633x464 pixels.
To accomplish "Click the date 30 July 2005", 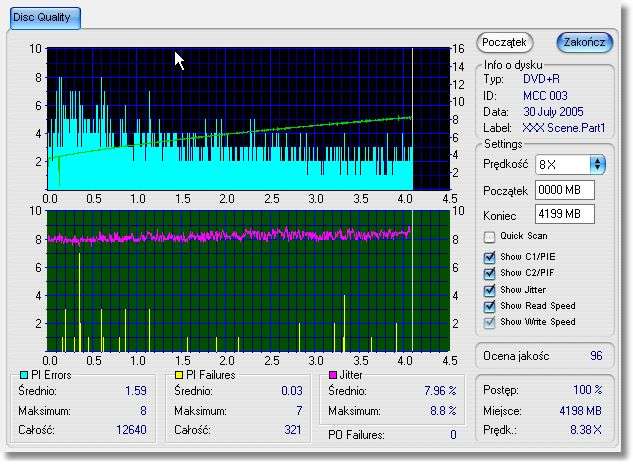I will (x=553, y=112).
